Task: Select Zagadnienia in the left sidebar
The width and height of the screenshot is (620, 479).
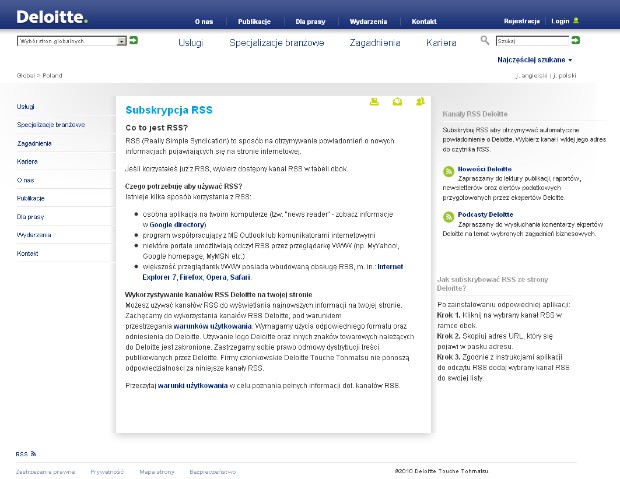Action: pyautogui.click(x=34, y=143)
